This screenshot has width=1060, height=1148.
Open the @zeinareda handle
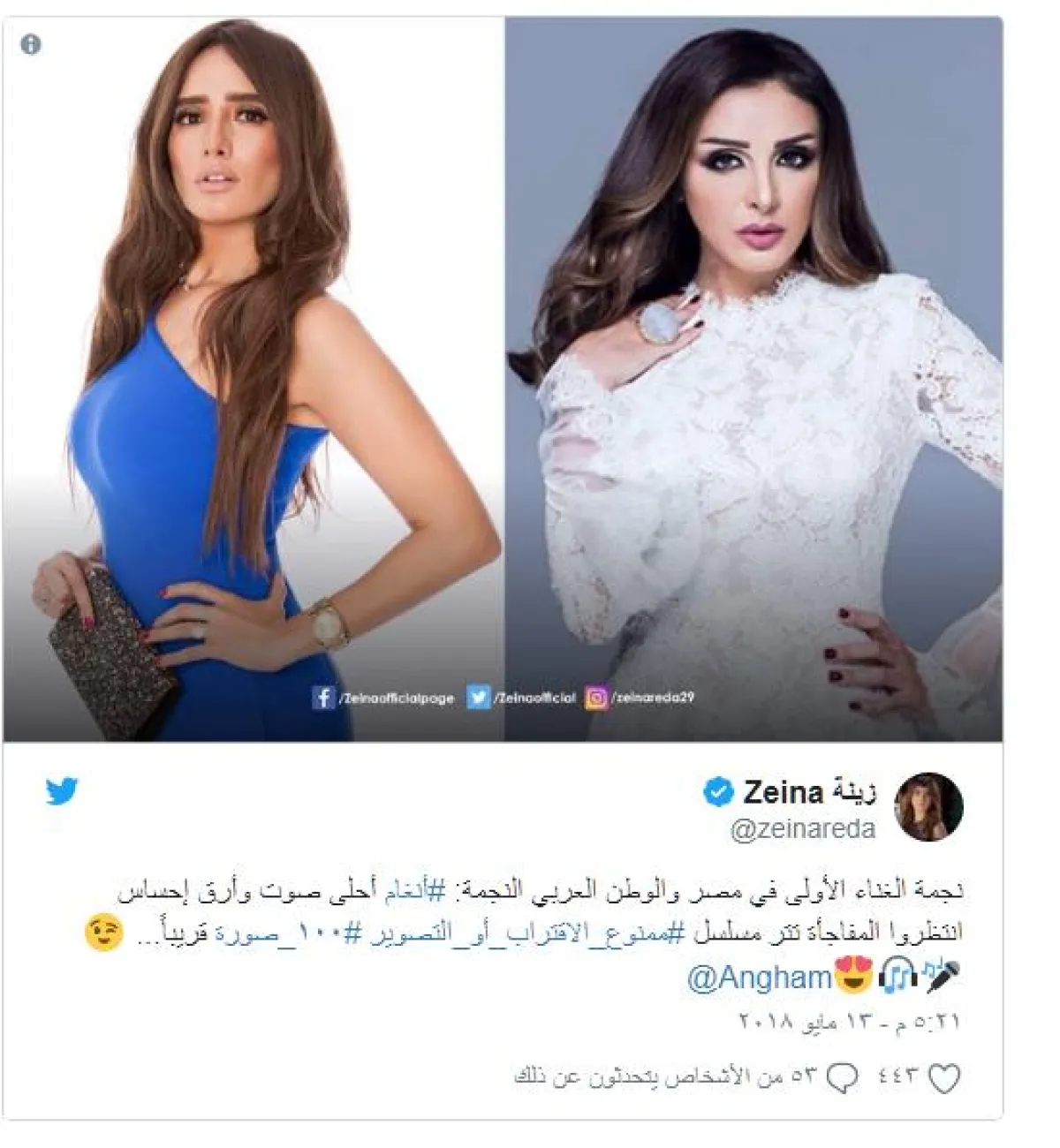coord(802,829)
